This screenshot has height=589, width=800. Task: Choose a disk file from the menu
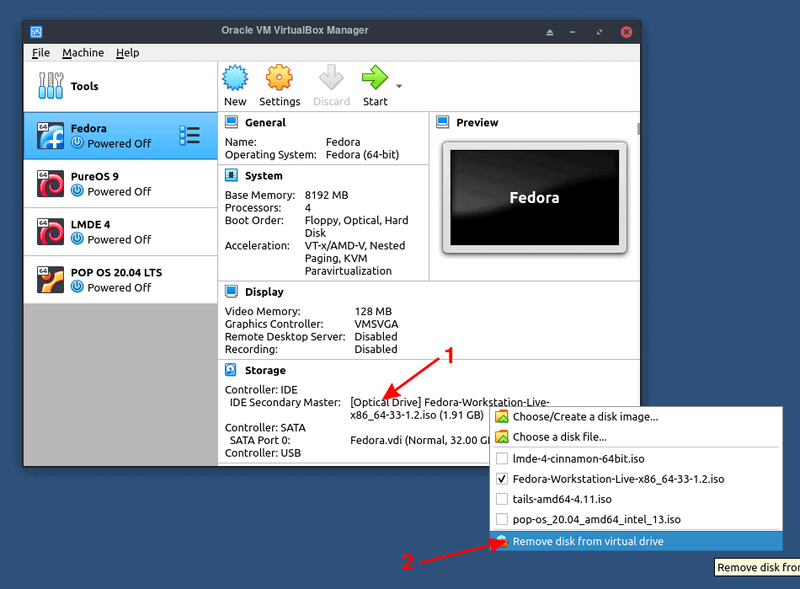[x=560, y=436]
